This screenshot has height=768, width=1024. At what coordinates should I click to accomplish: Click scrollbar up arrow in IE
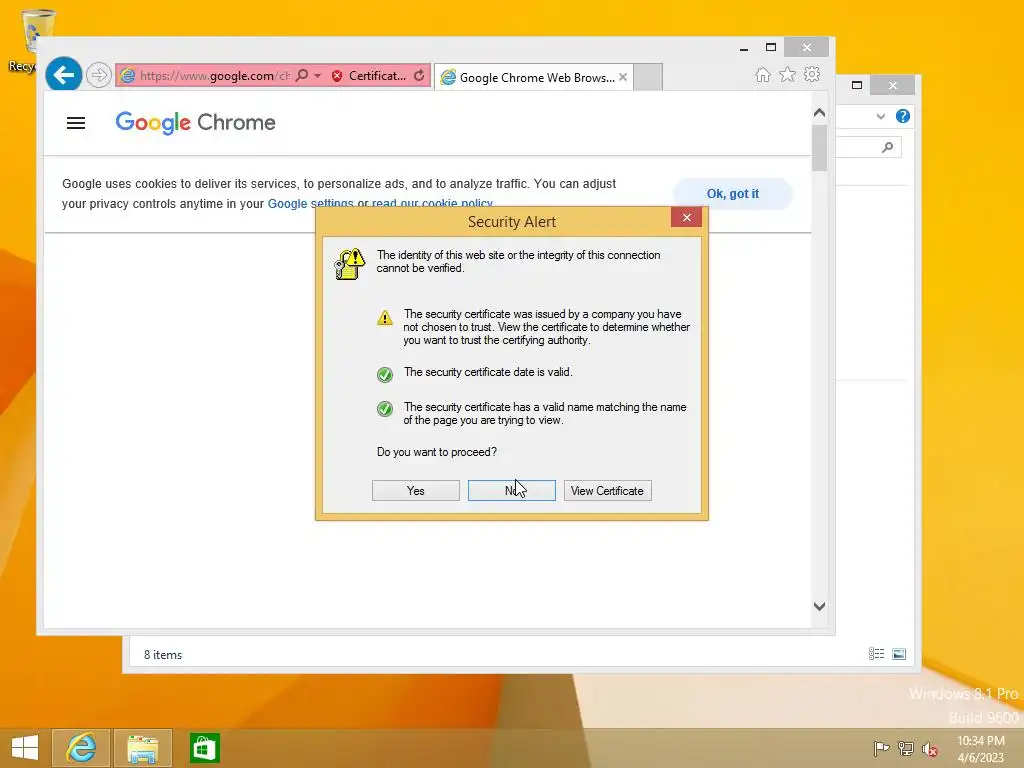point(820,113)
